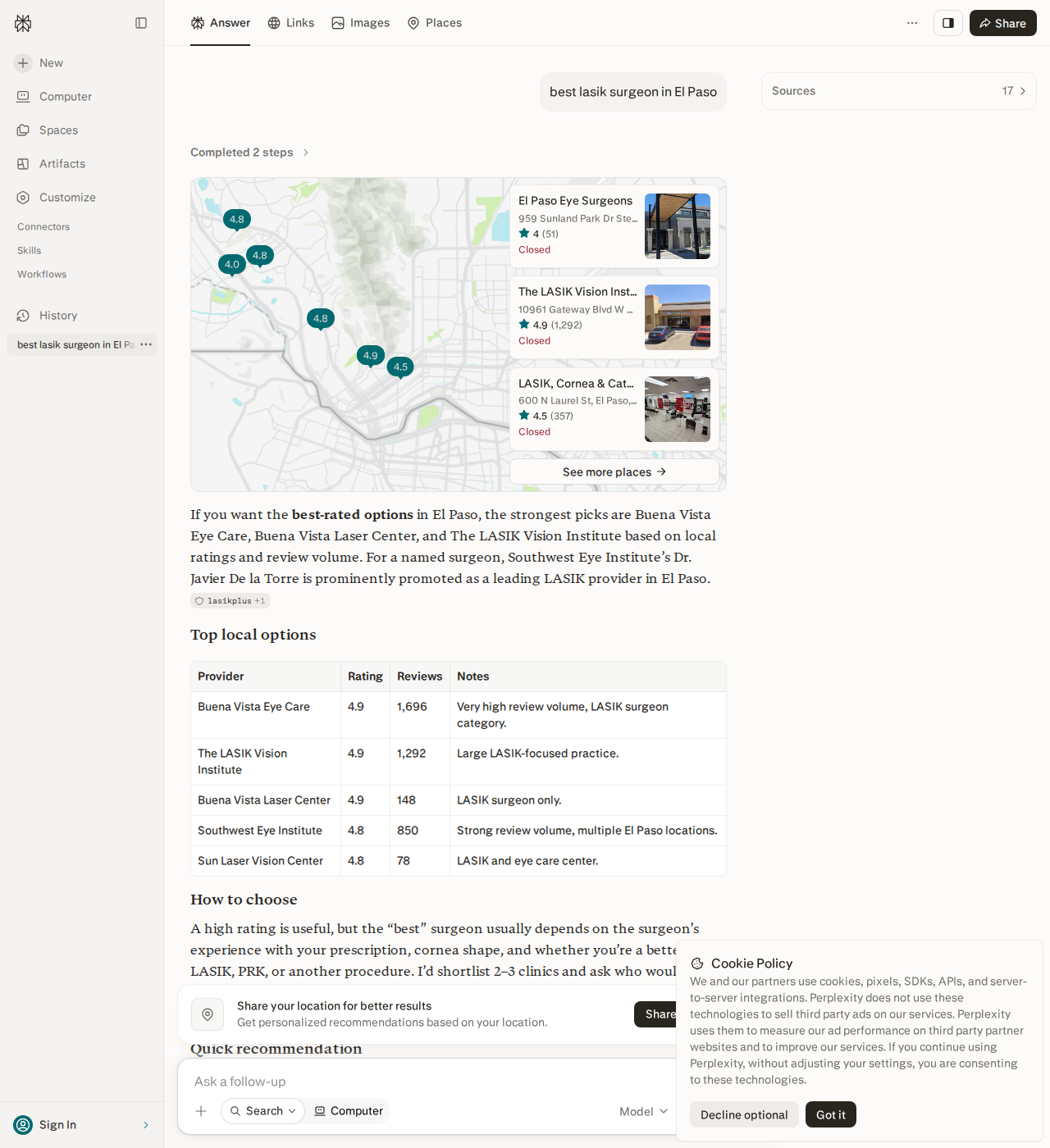Screen dimensions: 1050x1148
Task: Open the Search mode dropdown
Action: click(x=262, y=1111)
